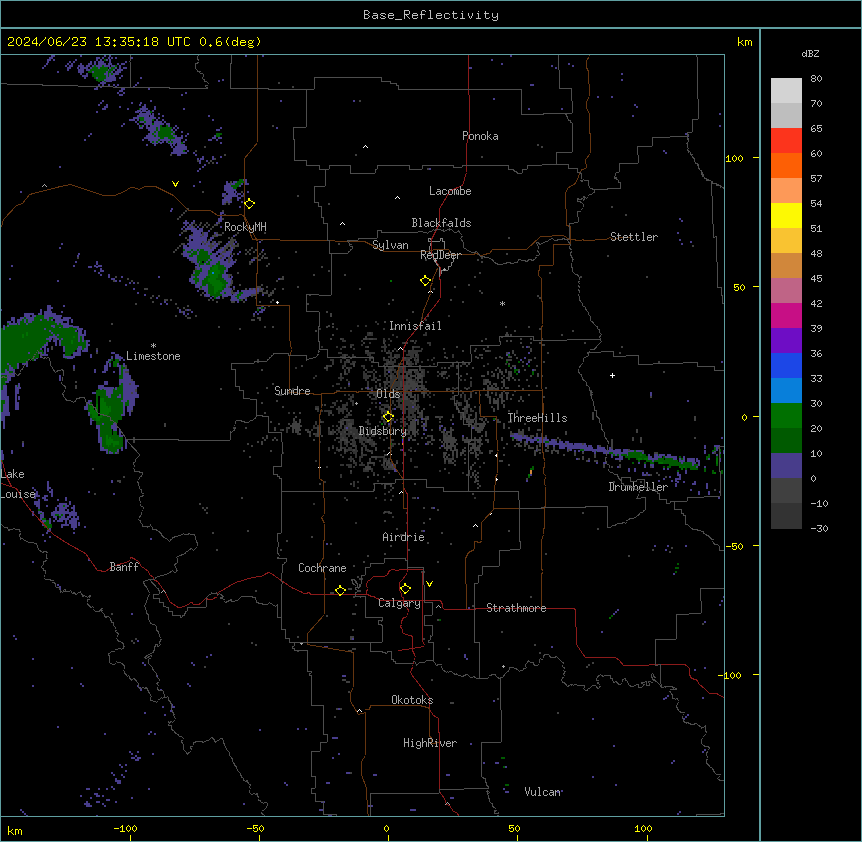Click the ThreeHills label

coord(537,418)
